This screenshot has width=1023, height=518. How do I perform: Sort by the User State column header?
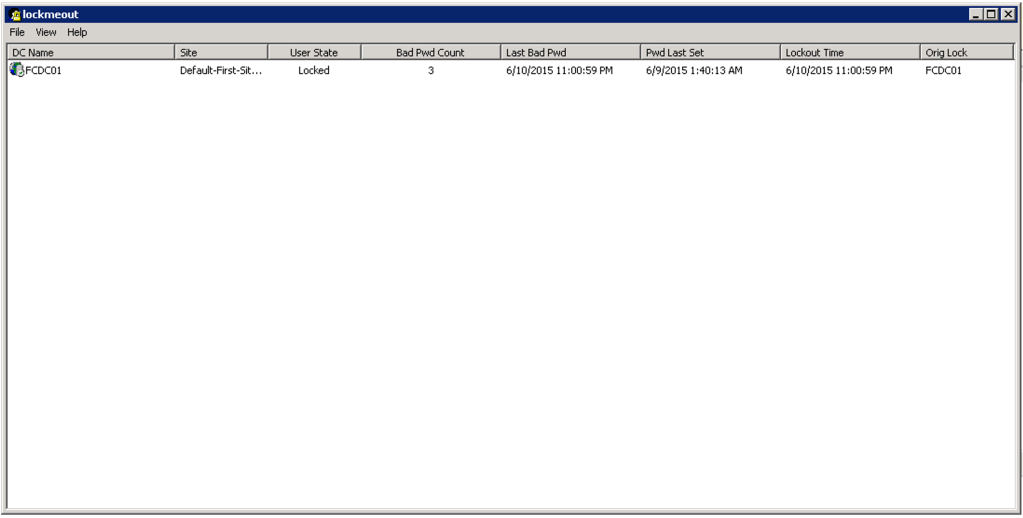pos(314,52)
